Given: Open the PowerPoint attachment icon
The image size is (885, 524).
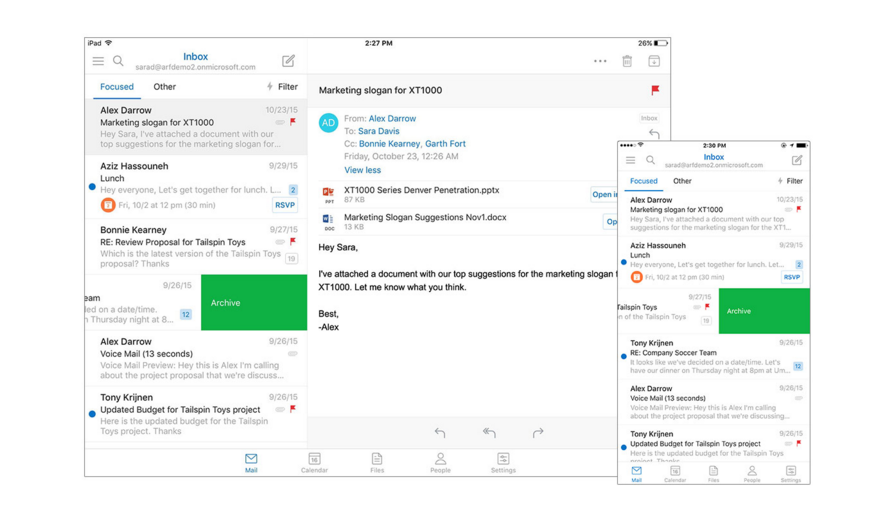Looking at the screenshot, I should 328,194.
